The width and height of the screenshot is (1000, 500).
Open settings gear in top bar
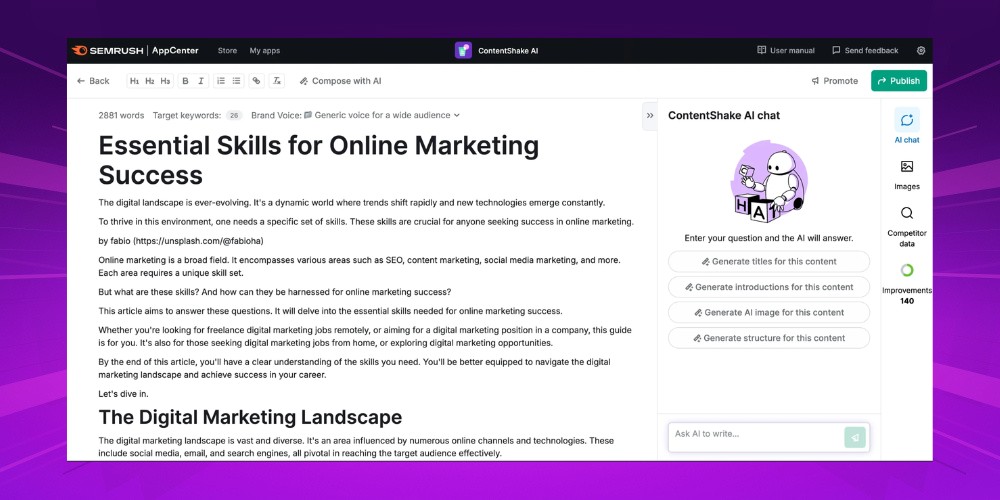pyautogui.click(x=920, y=50)
